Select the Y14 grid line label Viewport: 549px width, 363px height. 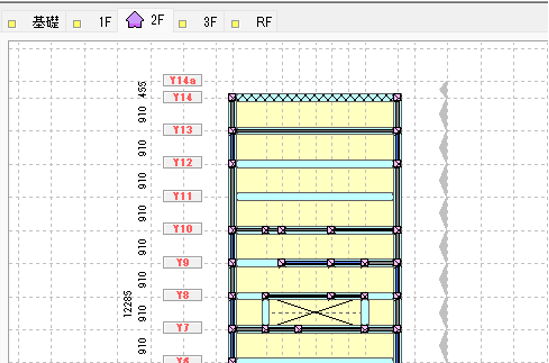pos(182,97)
